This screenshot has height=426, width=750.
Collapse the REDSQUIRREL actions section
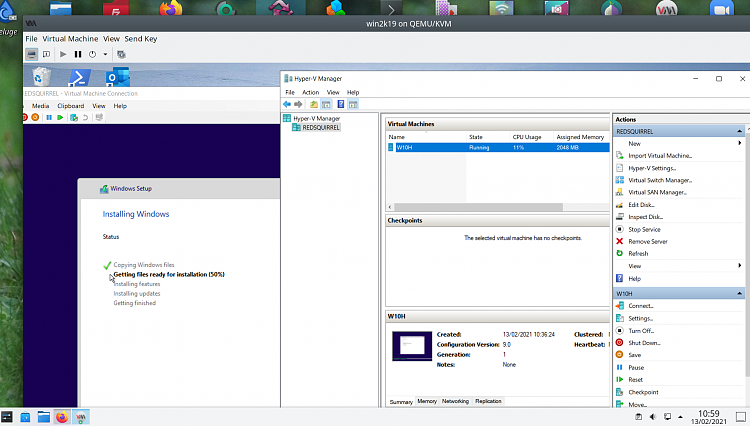[739, 131]
